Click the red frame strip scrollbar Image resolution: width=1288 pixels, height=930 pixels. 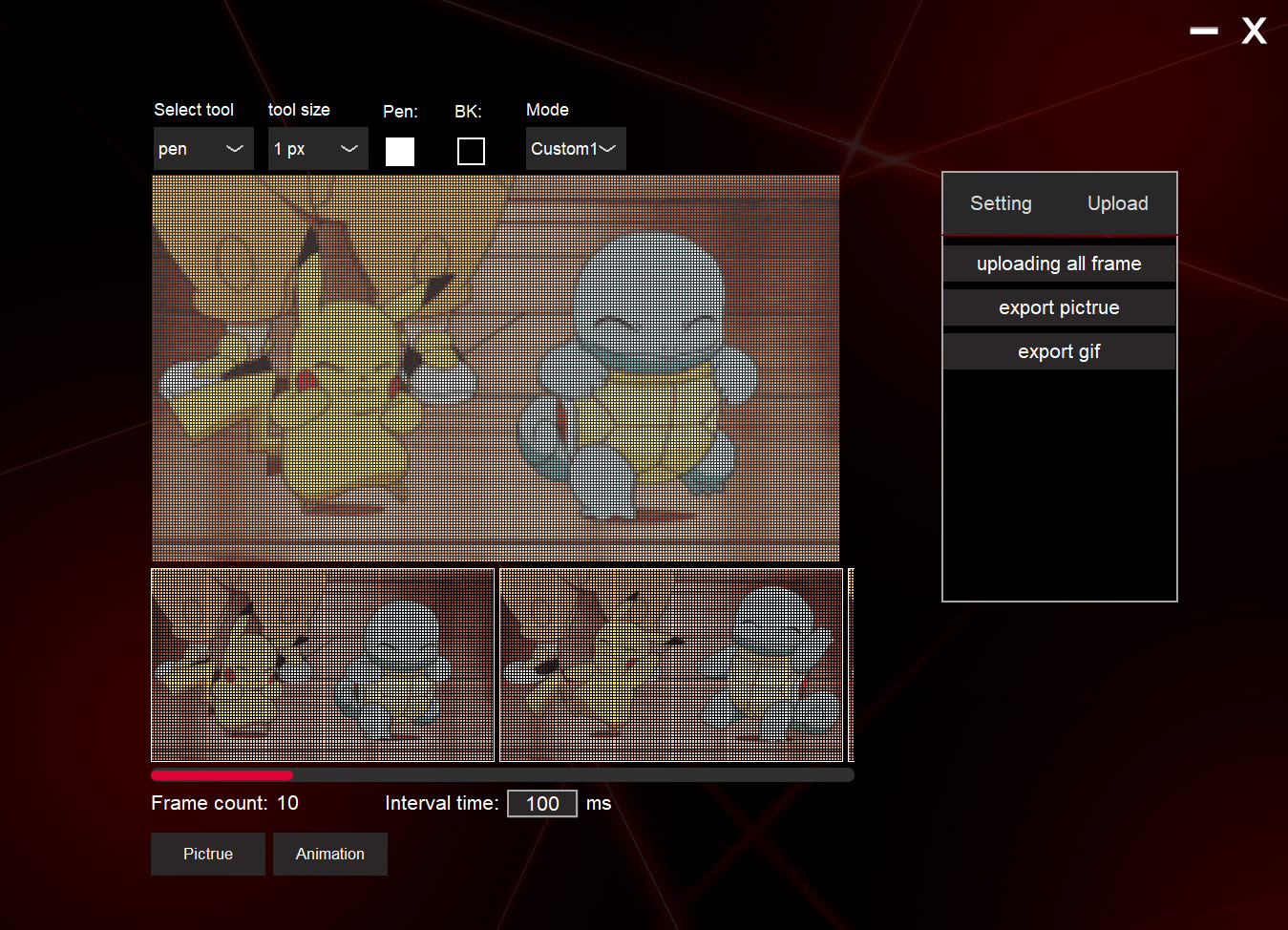coord(222,775)
